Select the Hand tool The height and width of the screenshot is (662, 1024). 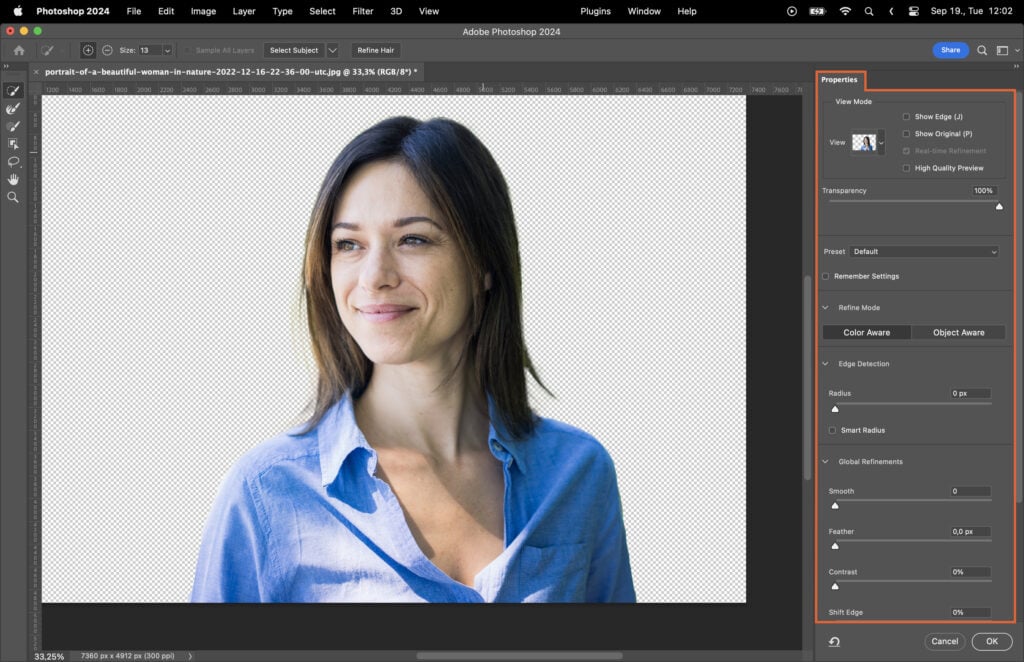tap(13, 180)
